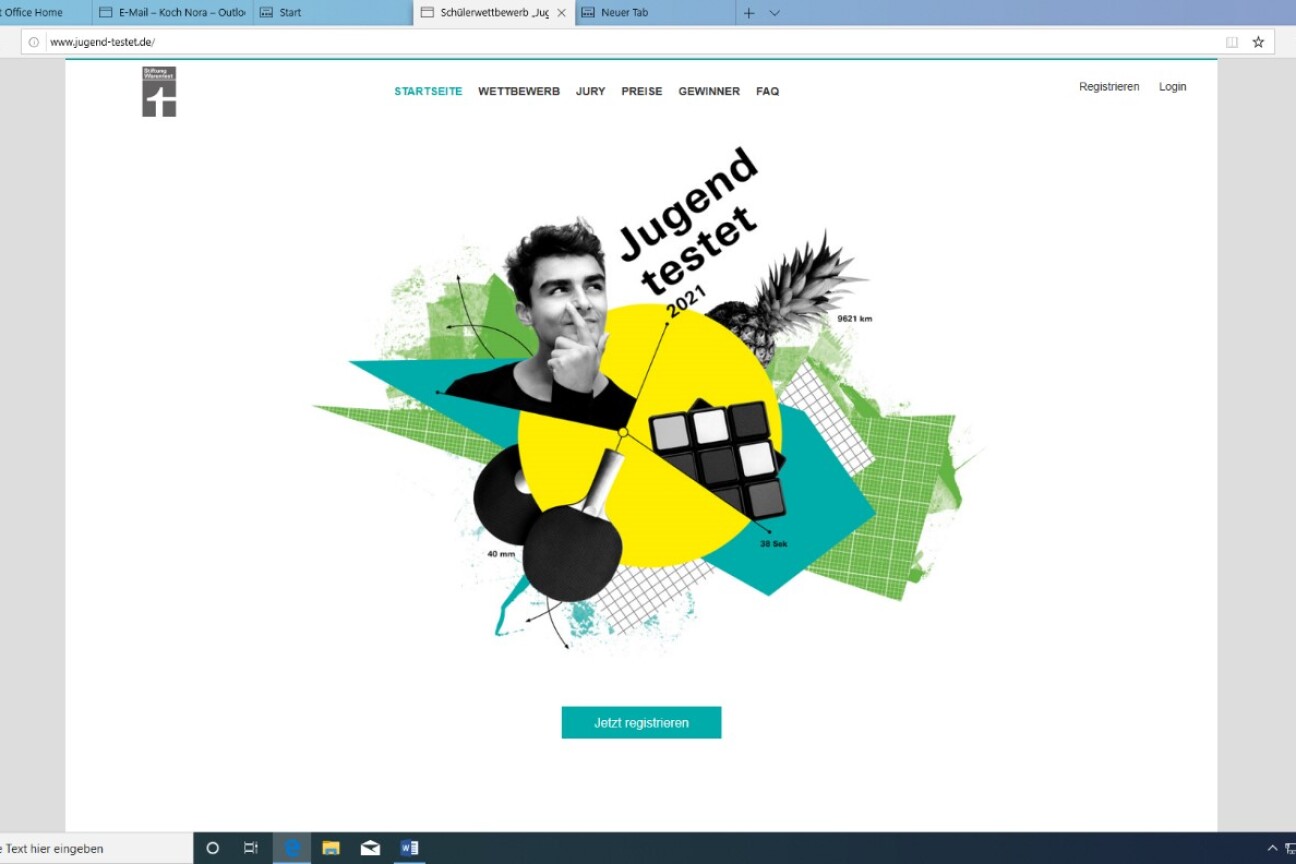View site information icon beside URL

34,42
